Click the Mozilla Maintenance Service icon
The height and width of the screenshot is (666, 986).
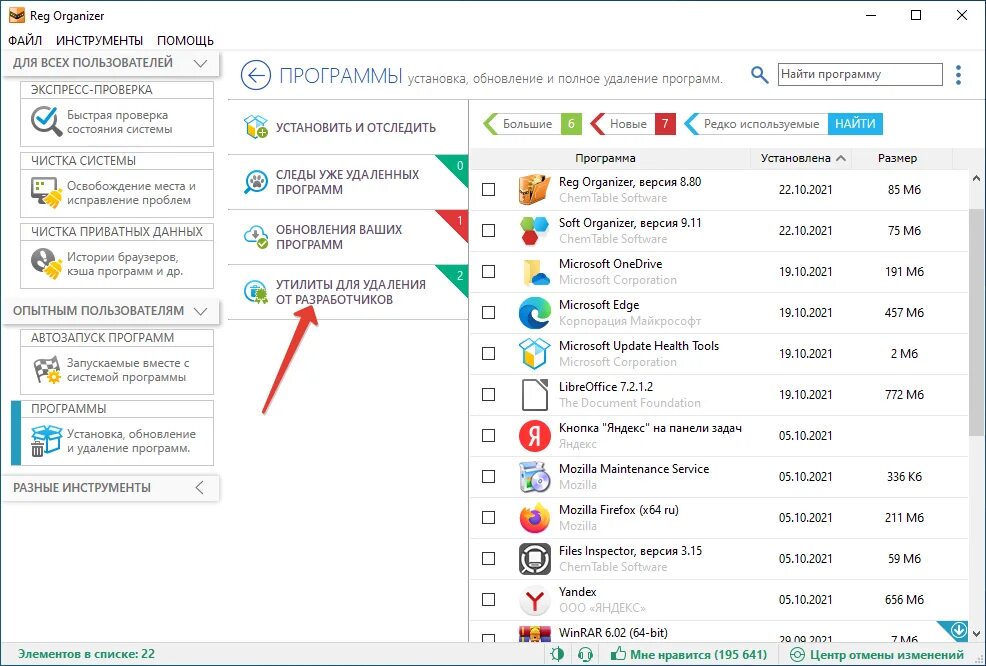(x=535, y=477)
